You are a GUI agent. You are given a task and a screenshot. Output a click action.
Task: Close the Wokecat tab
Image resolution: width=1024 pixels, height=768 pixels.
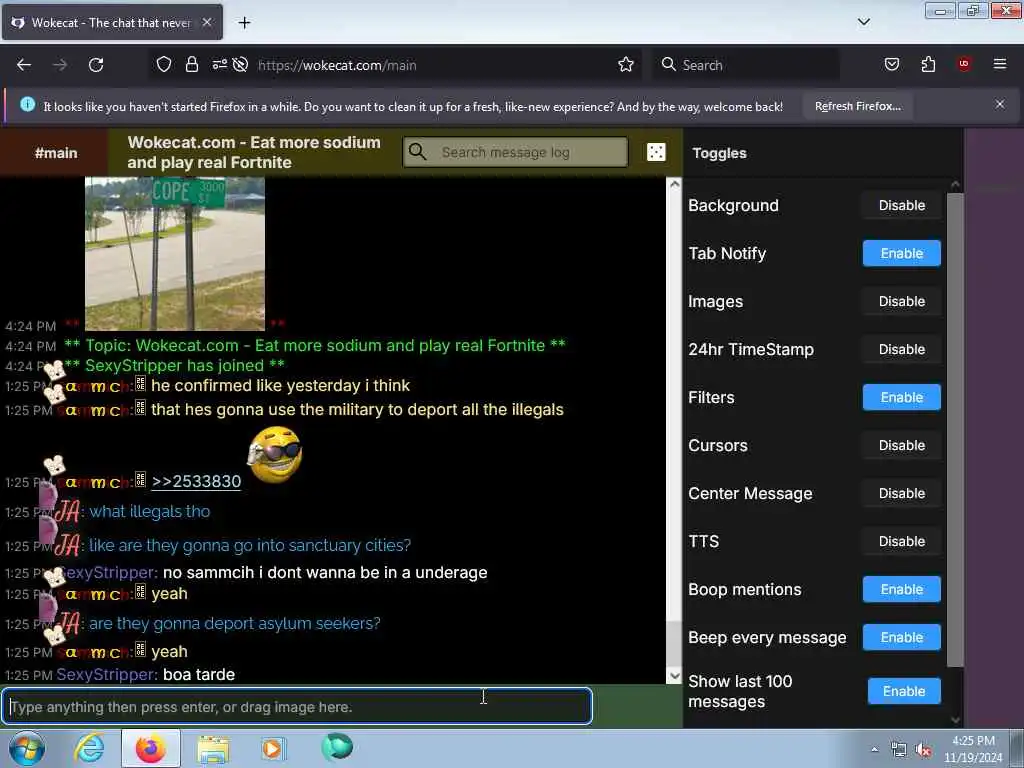click(206, 22)
